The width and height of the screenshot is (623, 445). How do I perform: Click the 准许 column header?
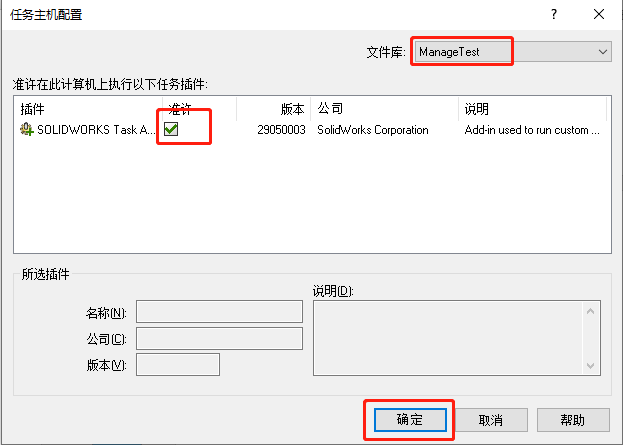[x=198, y=108]
